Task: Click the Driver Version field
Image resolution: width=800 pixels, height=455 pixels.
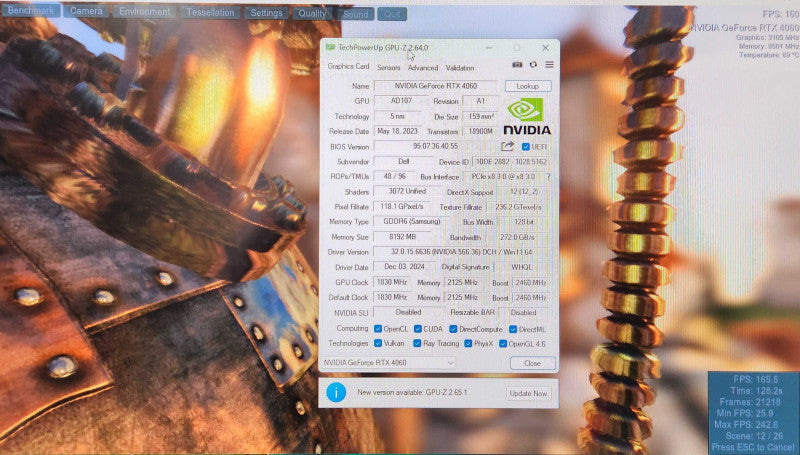Action: (461, 252)
